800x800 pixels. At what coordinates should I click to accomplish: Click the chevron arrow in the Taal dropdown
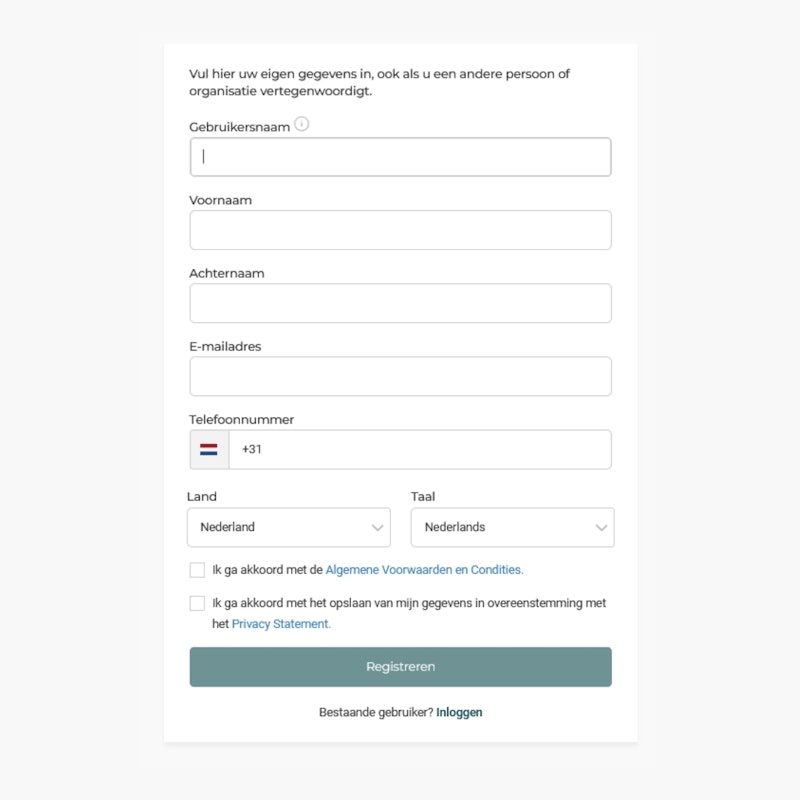pyautogui.click(x=602, y=528)
